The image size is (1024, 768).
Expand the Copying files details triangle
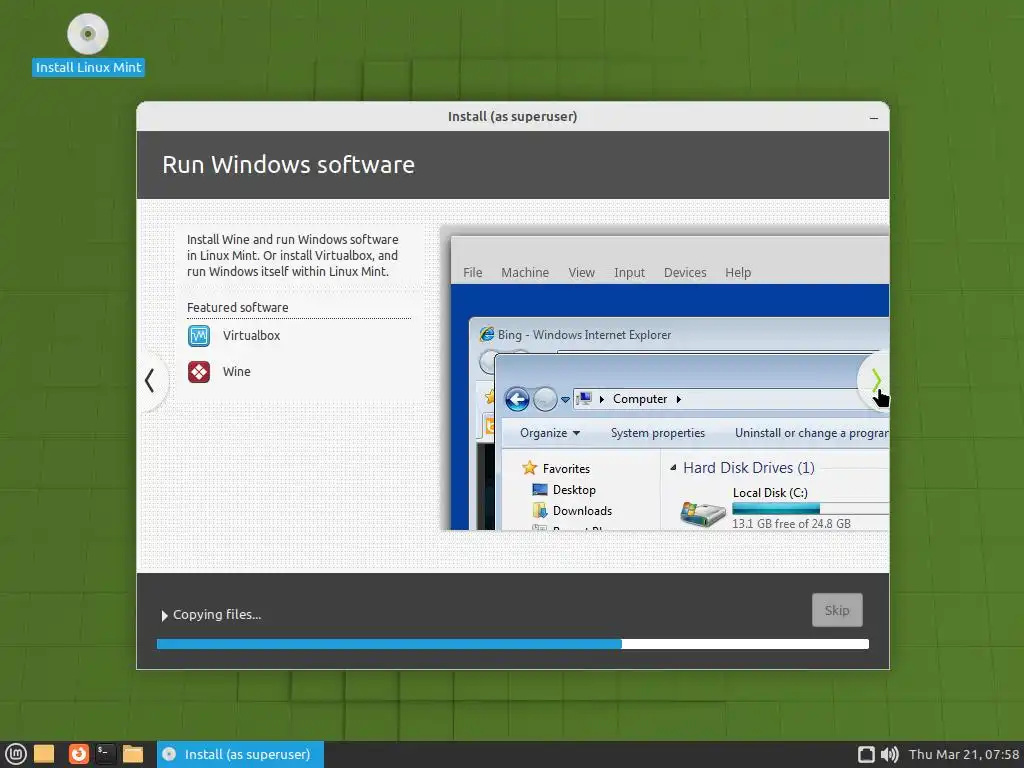(x=165, y=615)
